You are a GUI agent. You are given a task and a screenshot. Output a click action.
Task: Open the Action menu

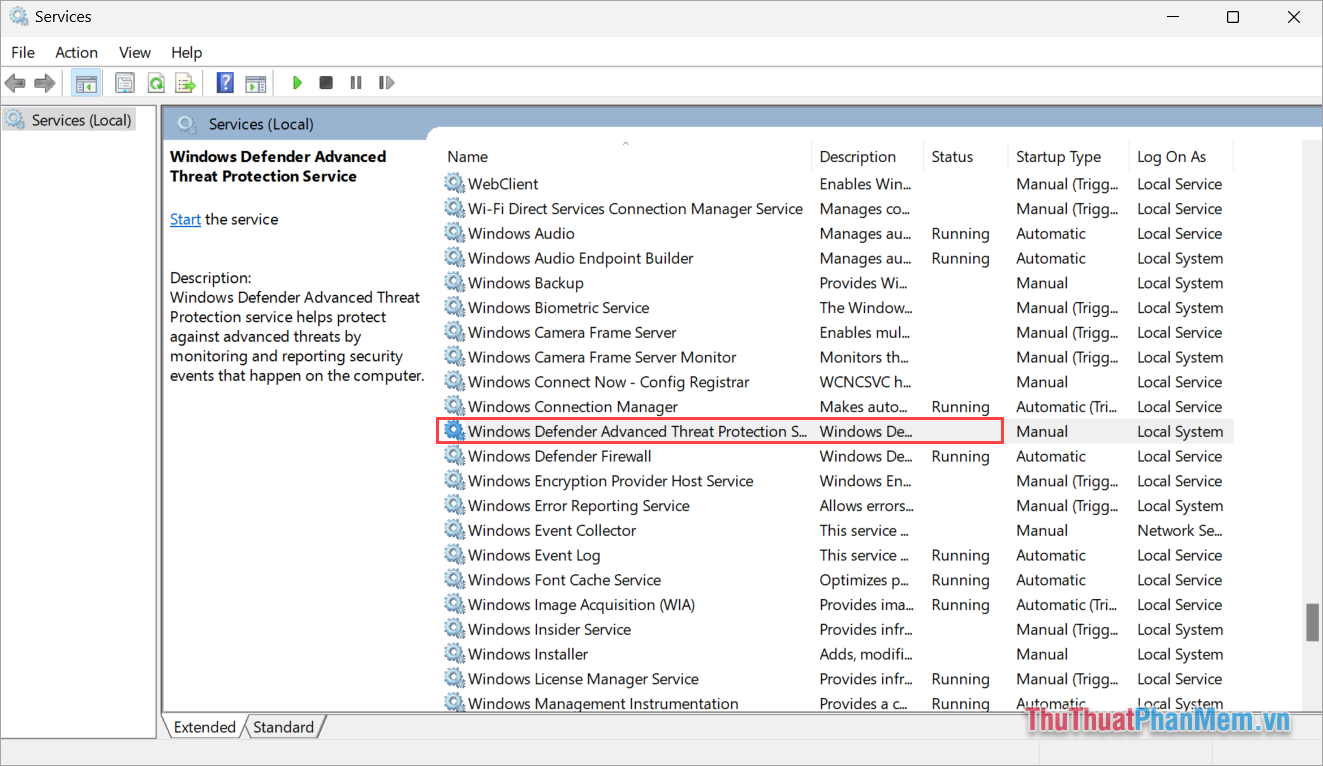[x=76, y=52]
